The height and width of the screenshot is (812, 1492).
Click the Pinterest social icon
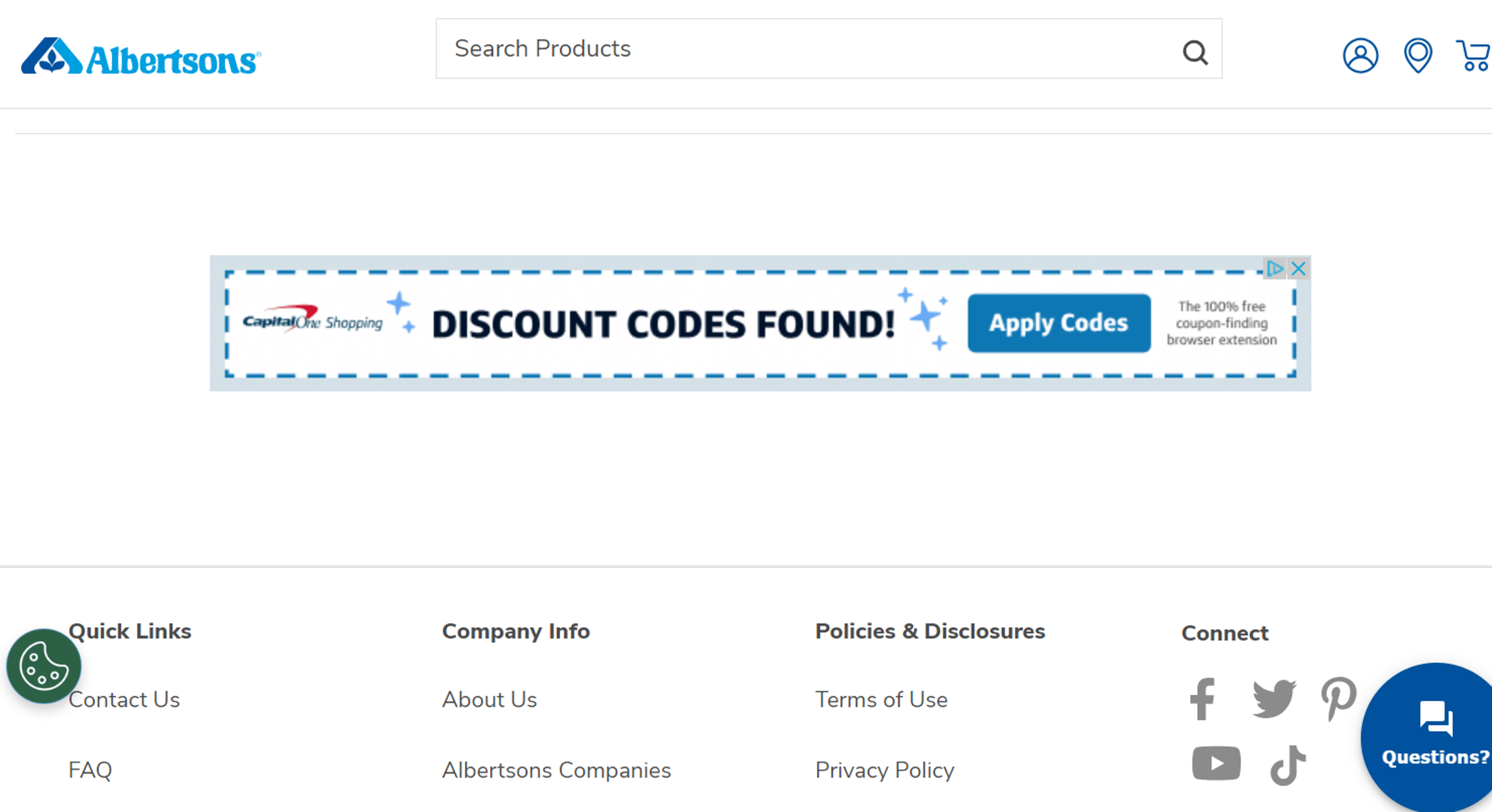click(x=1338, y=699)
